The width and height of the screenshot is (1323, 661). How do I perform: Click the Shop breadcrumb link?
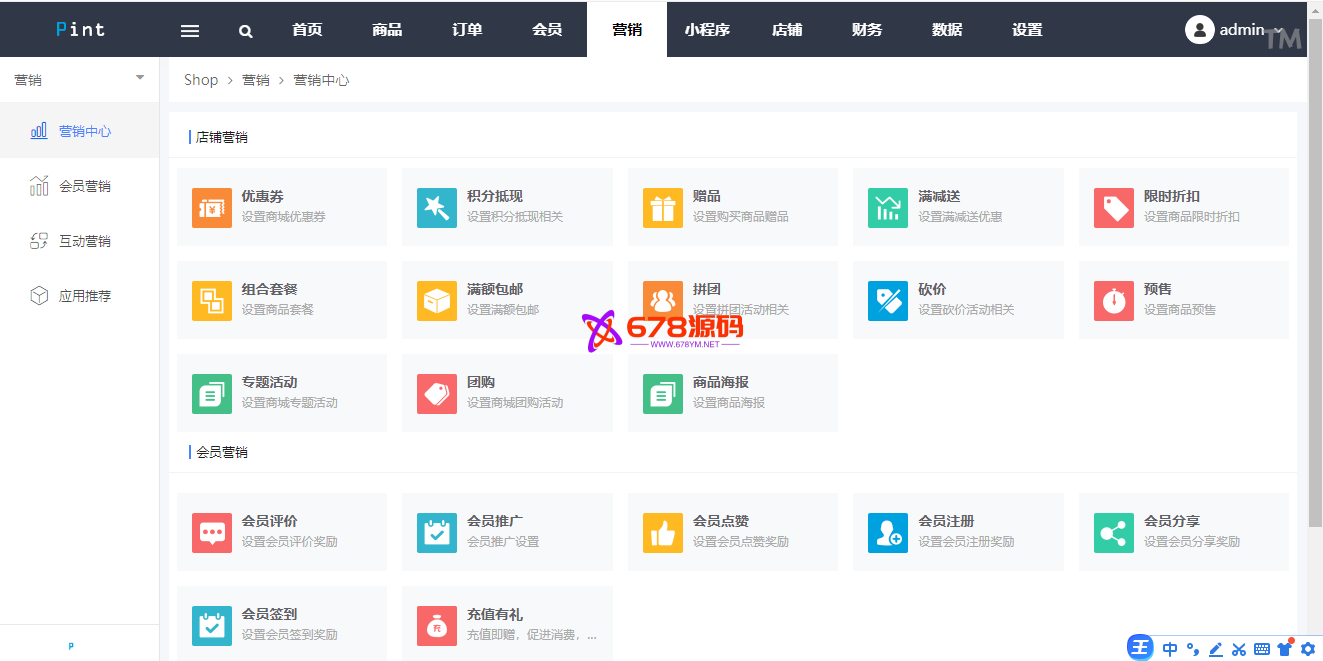[x=201, y=80]
